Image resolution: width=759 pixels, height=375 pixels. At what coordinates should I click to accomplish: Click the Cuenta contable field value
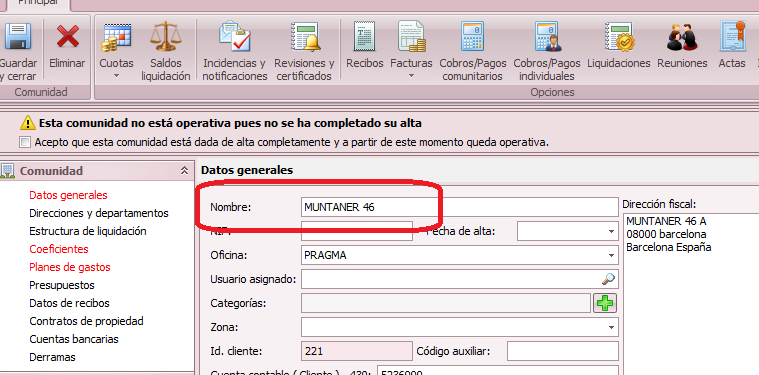coord(497,372)
